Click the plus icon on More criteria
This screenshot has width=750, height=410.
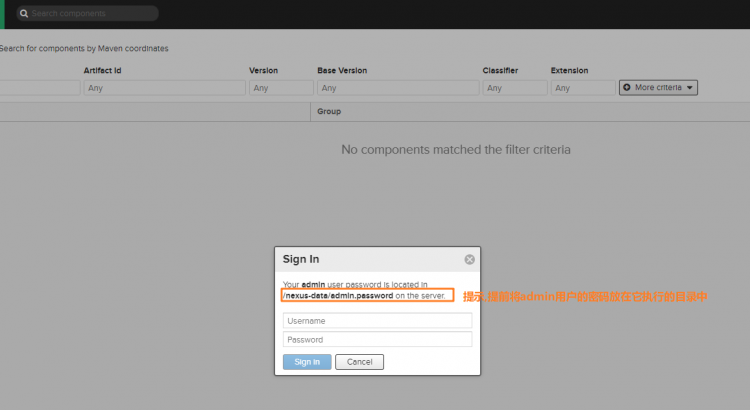[627, 88]
